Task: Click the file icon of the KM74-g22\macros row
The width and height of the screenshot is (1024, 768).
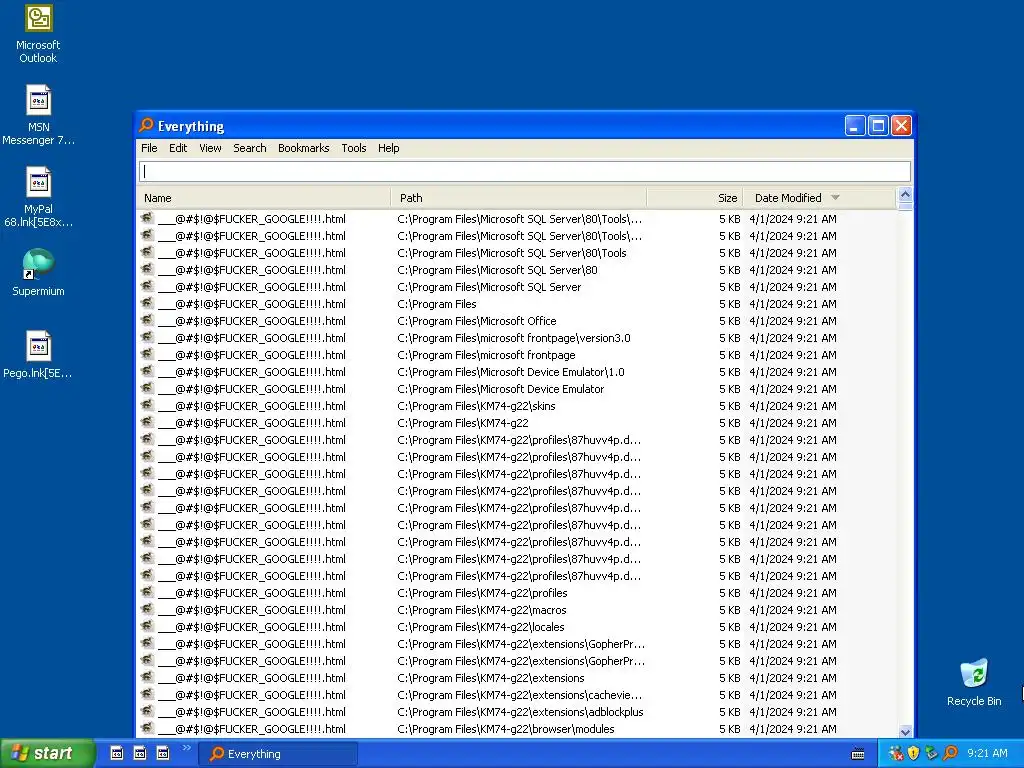Action: coord(147,609)
